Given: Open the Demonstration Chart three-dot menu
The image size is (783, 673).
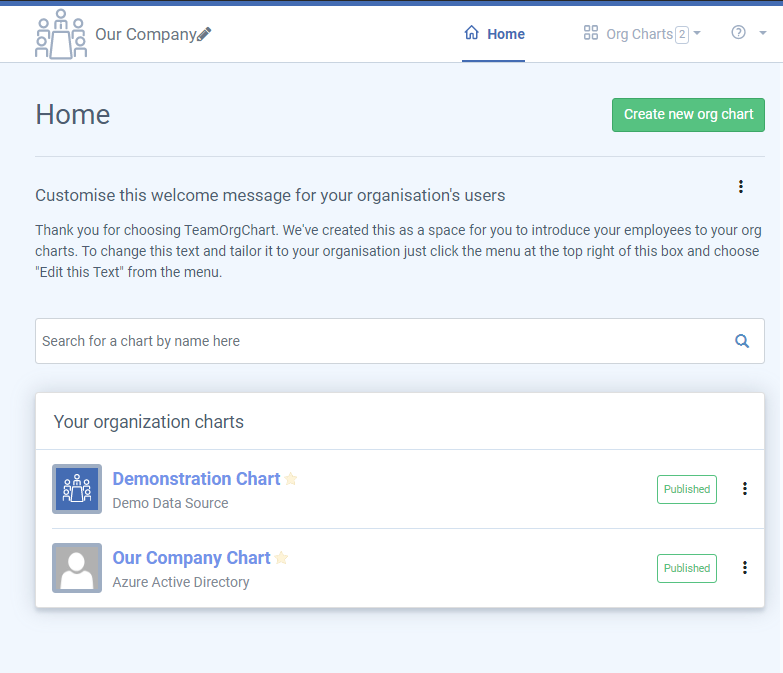Looking at the screenshot, I should 745,489.
